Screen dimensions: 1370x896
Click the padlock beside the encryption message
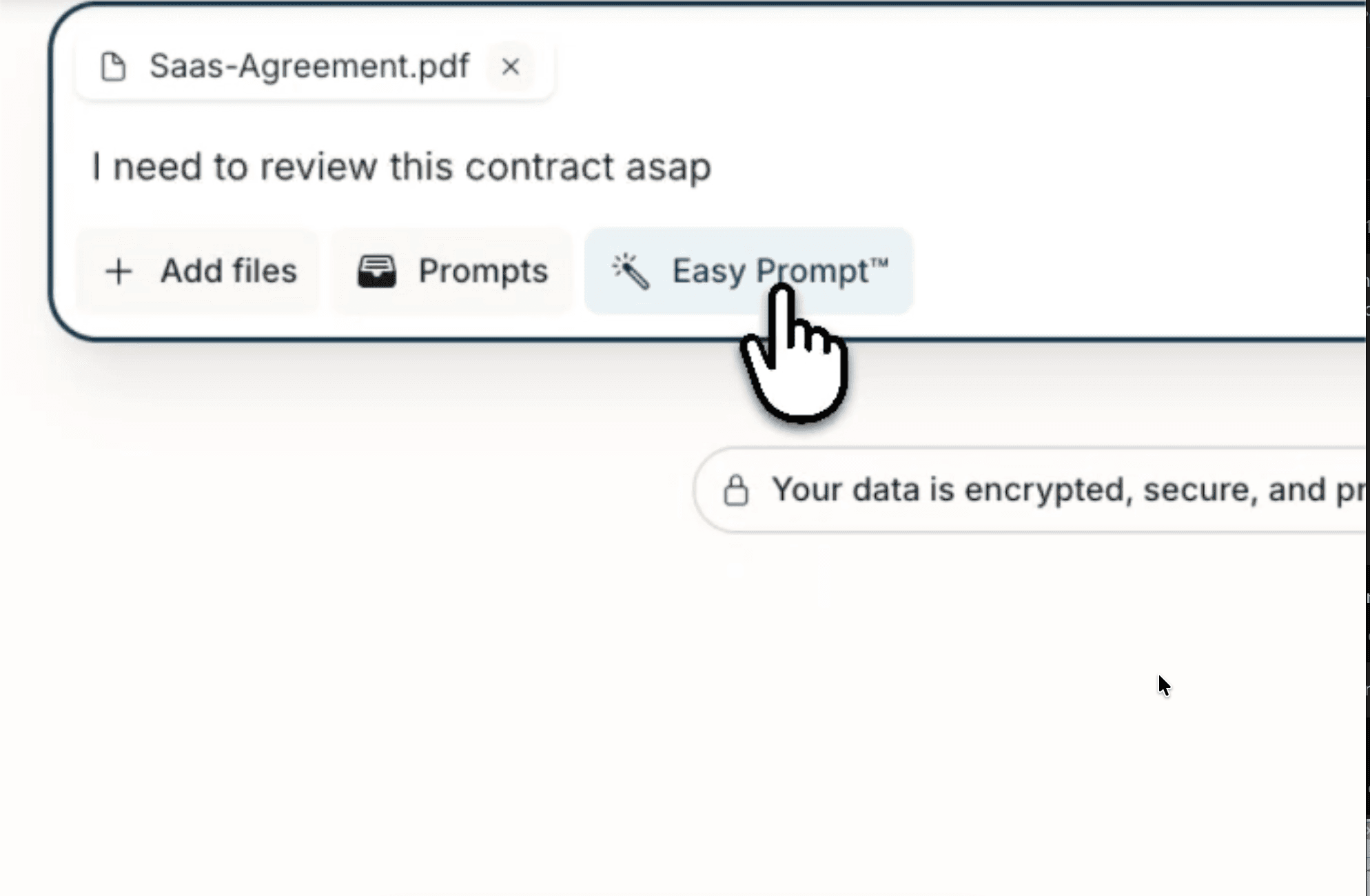click(737, 489)
